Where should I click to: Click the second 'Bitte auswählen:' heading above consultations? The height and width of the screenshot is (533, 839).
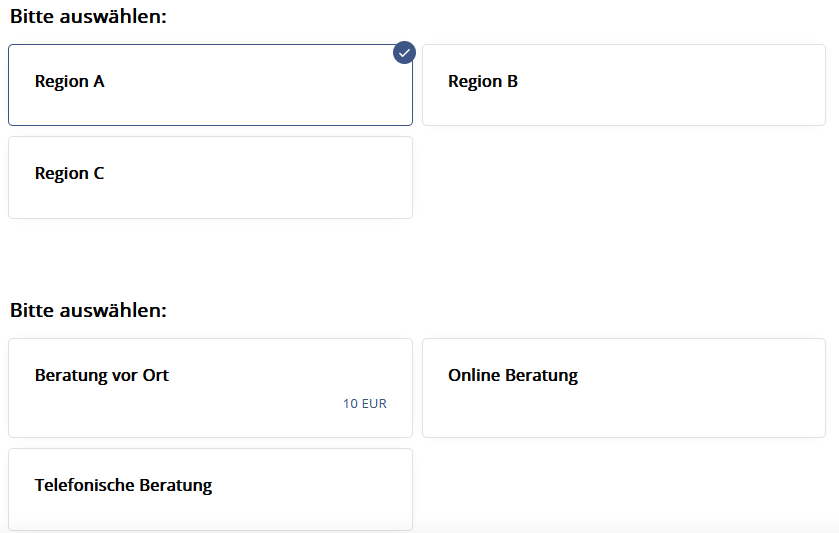(x=88, y=310)
